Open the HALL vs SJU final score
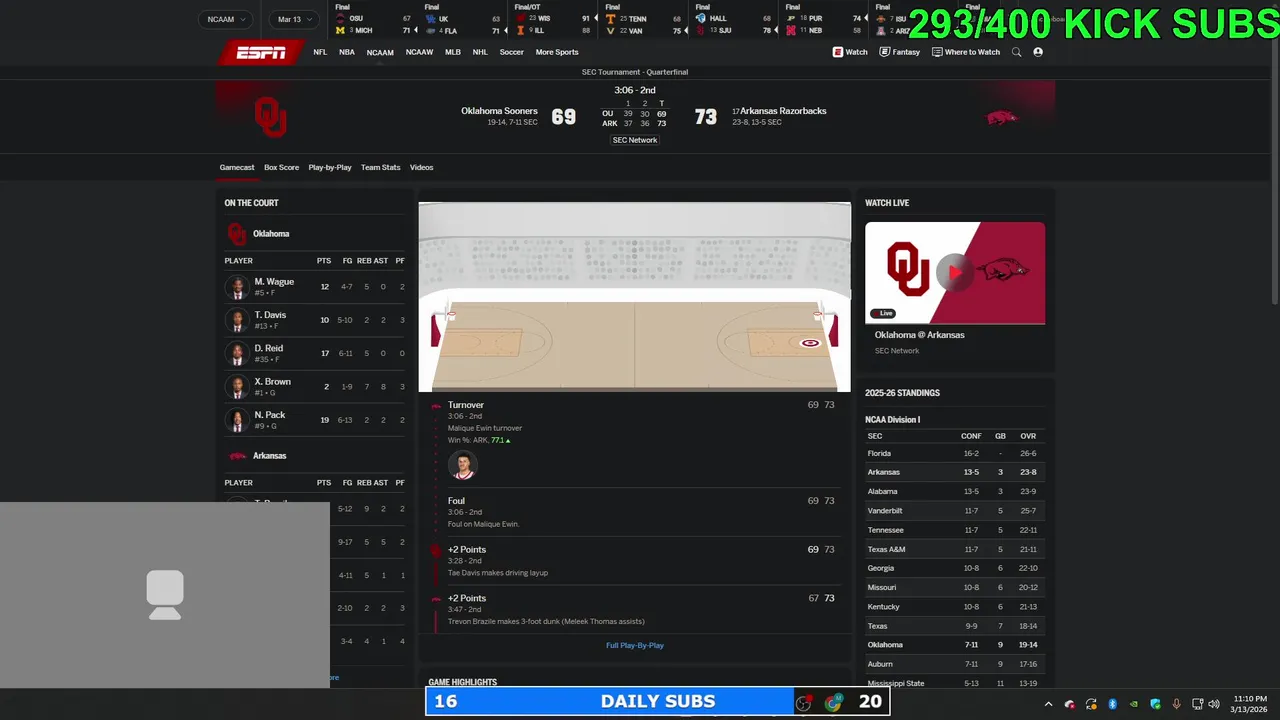Viewport: 1280px width, 720px height. tap(733, 20)
